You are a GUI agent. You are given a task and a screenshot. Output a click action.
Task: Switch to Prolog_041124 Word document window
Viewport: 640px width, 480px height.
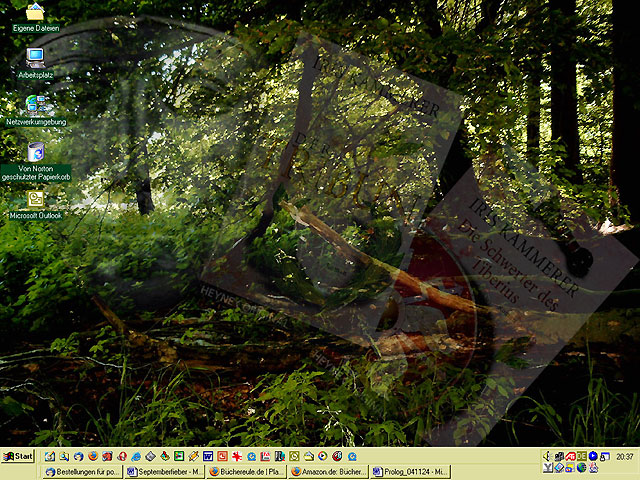coord(411,471)
